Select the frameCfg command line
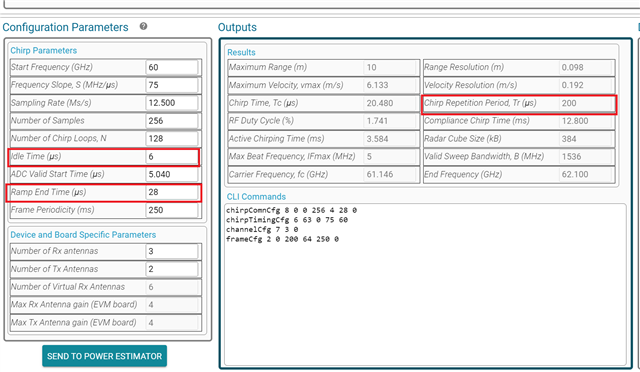Screen dimensions: 640x372 282,239
